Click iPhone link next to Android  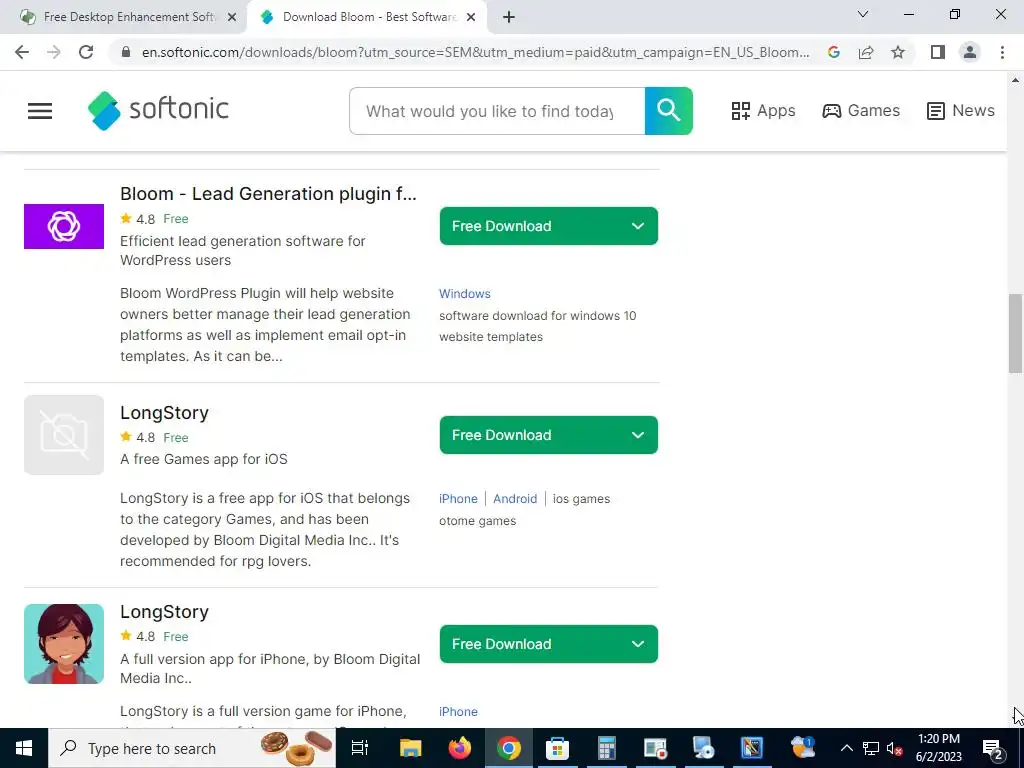[x=458, y=499]
